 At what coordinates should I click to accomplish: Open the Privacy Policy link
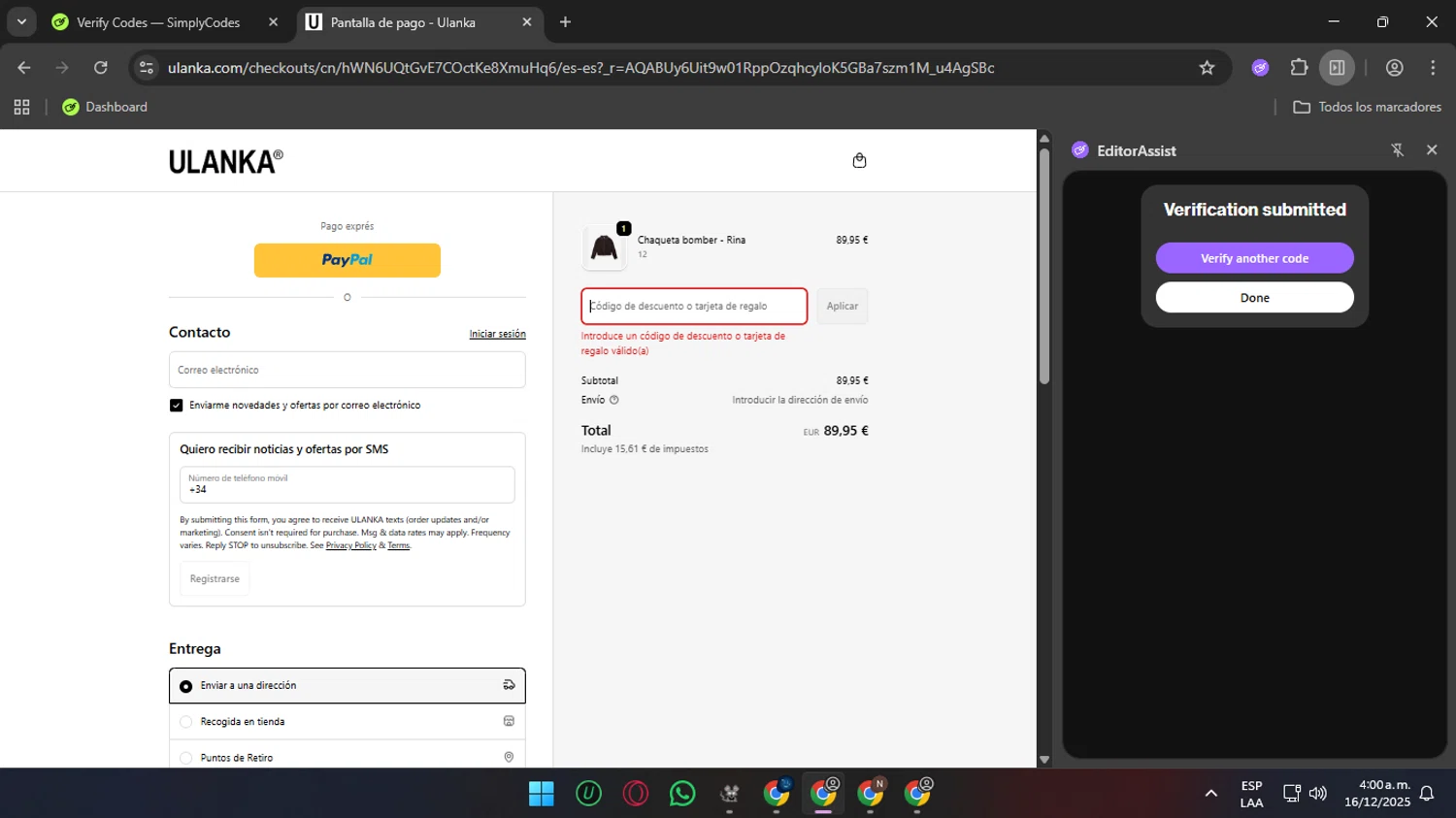coord(351,545)
